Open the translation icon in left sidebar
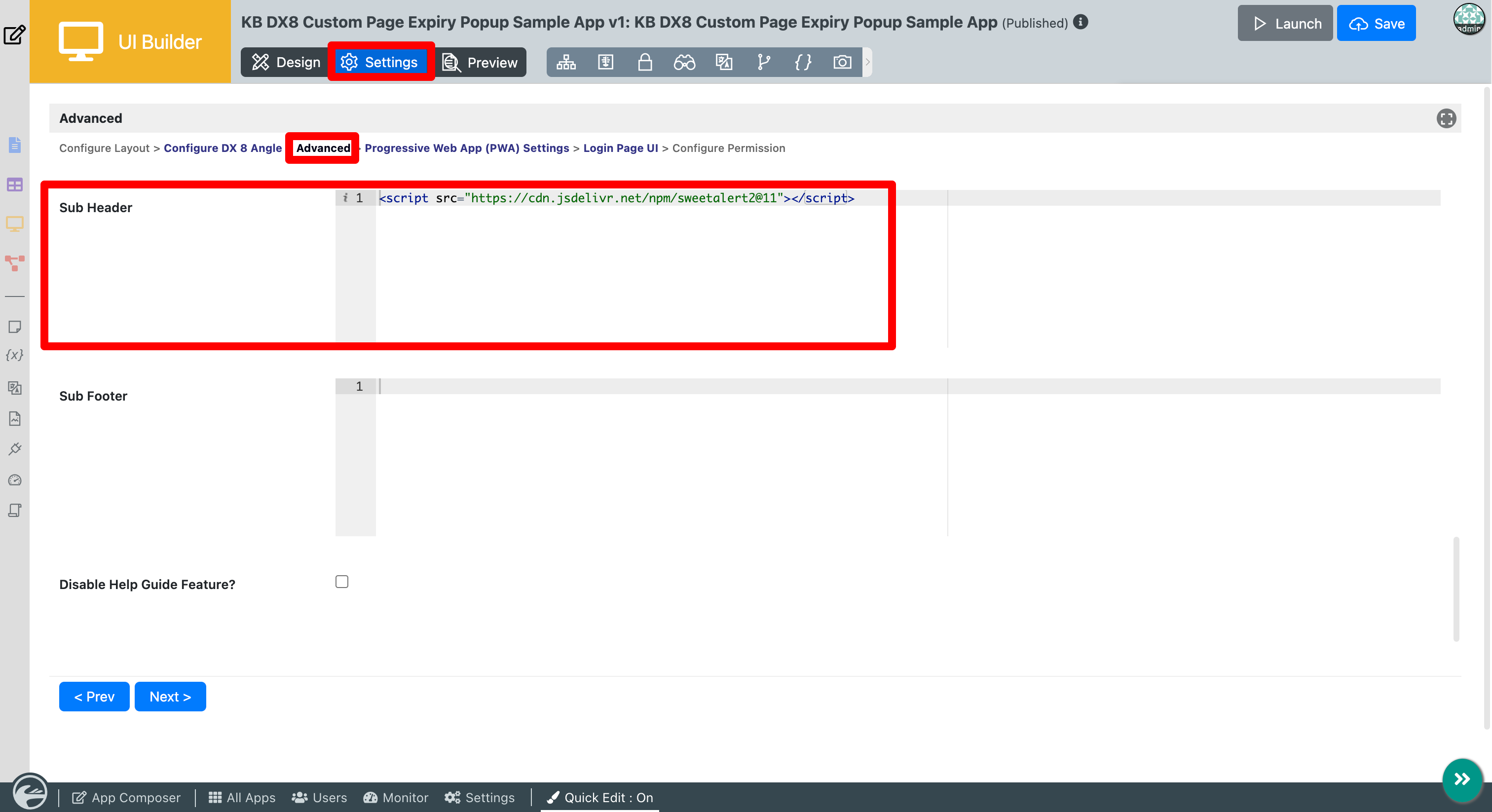 [14, 387]
